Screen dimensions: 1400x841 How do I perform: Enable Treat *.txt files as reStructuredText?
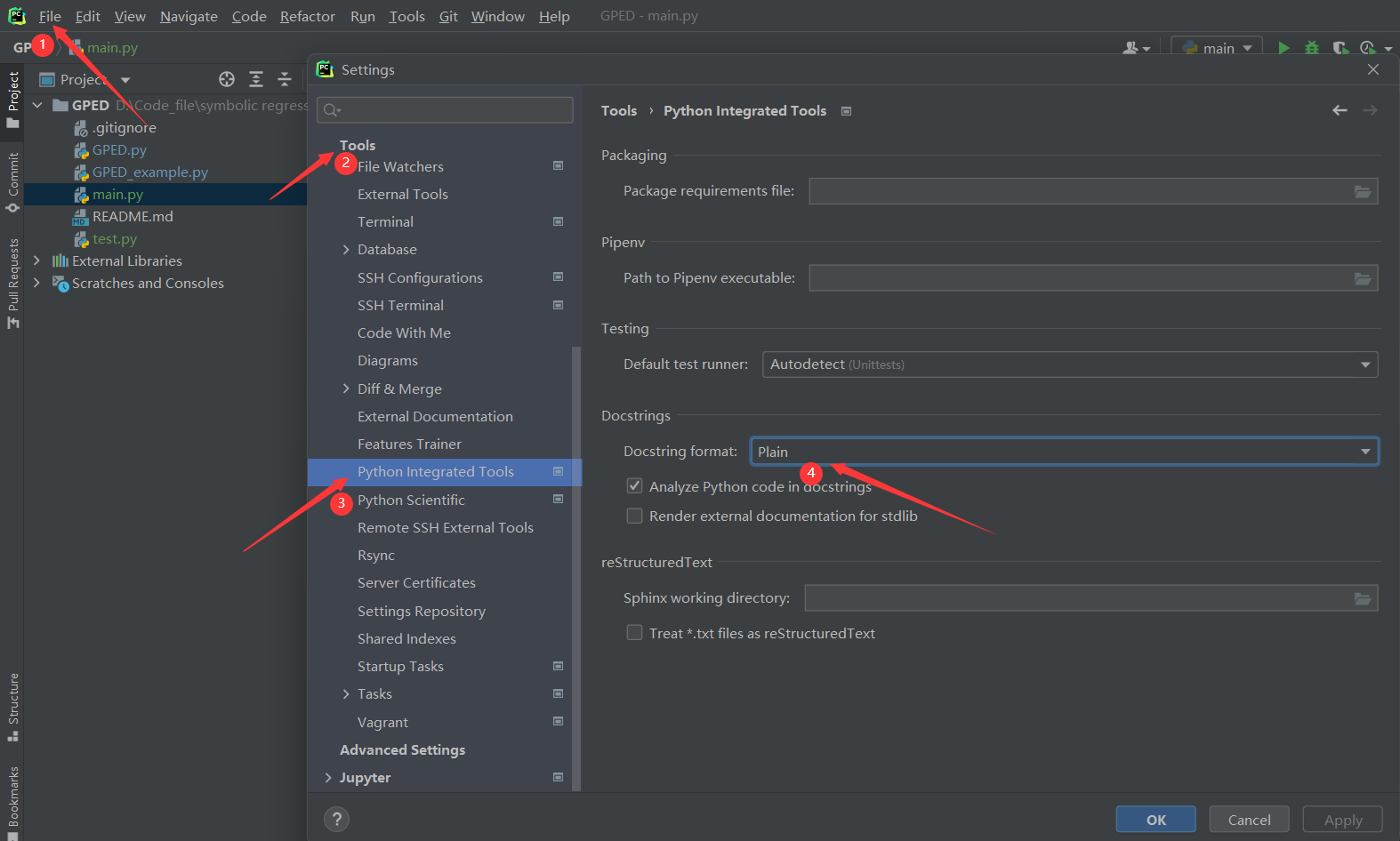click(634, 633)
